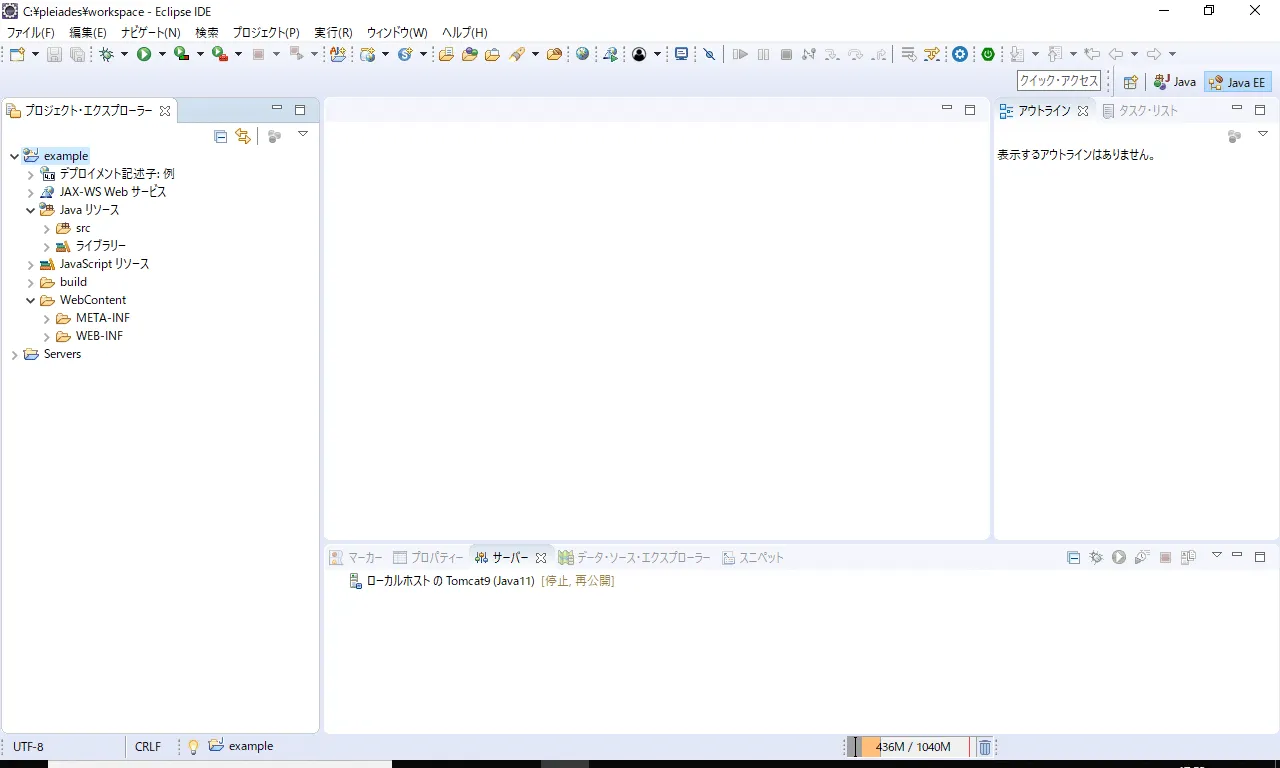This screenshot has height=768, width=1280.
Task: Open the ウィンドウ(W) menu
Action: (x=397, y=33)
